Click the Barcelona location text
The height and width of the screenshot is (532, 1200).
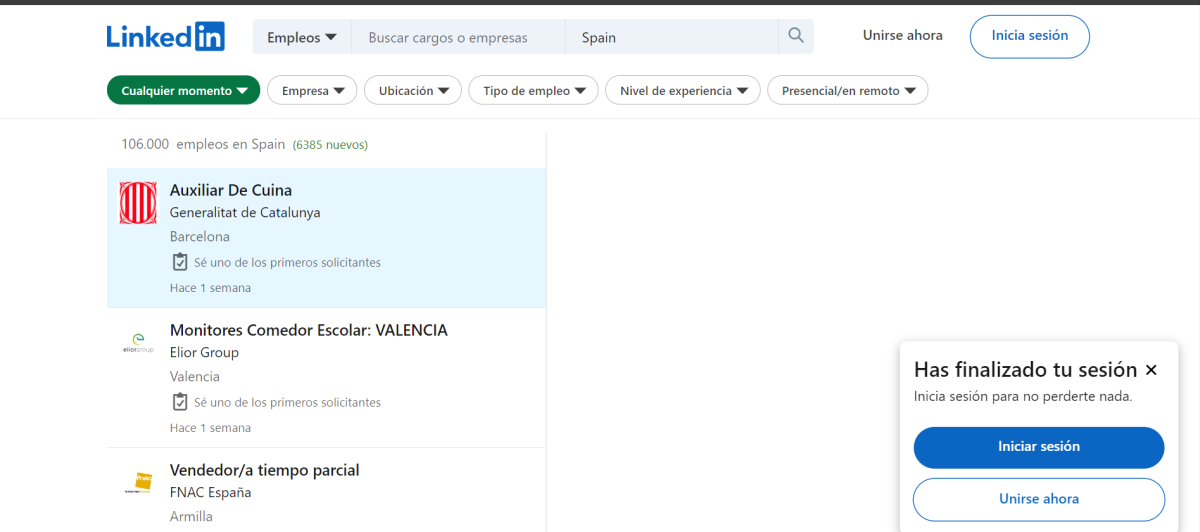pos(200,237)
